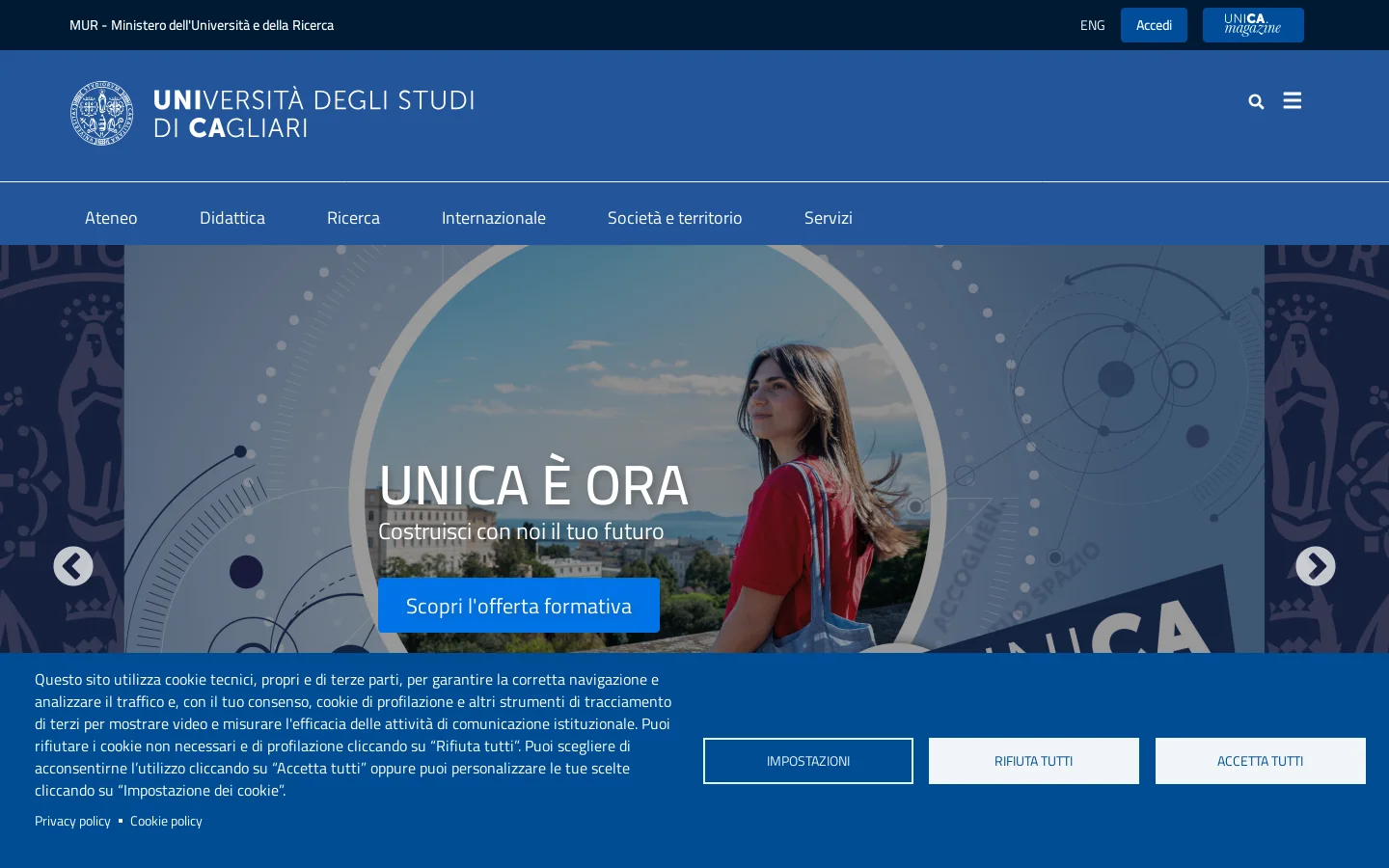This screenshot has height=868, width=1389.
Task: Go to next slide arrow
Action: (x=1316, y=566)
